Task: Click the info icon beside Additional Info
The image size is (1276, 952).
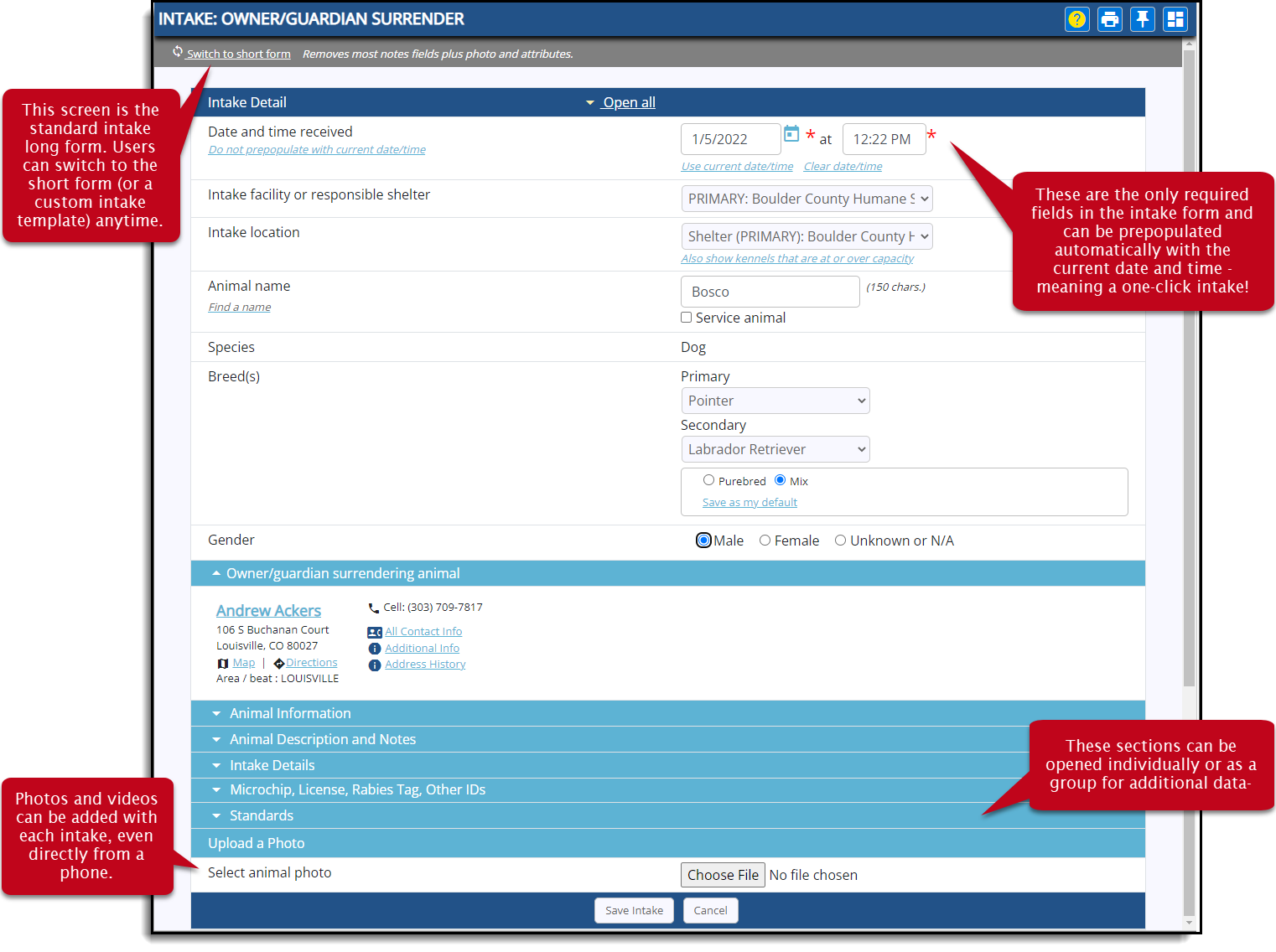Action: [375, 649]
